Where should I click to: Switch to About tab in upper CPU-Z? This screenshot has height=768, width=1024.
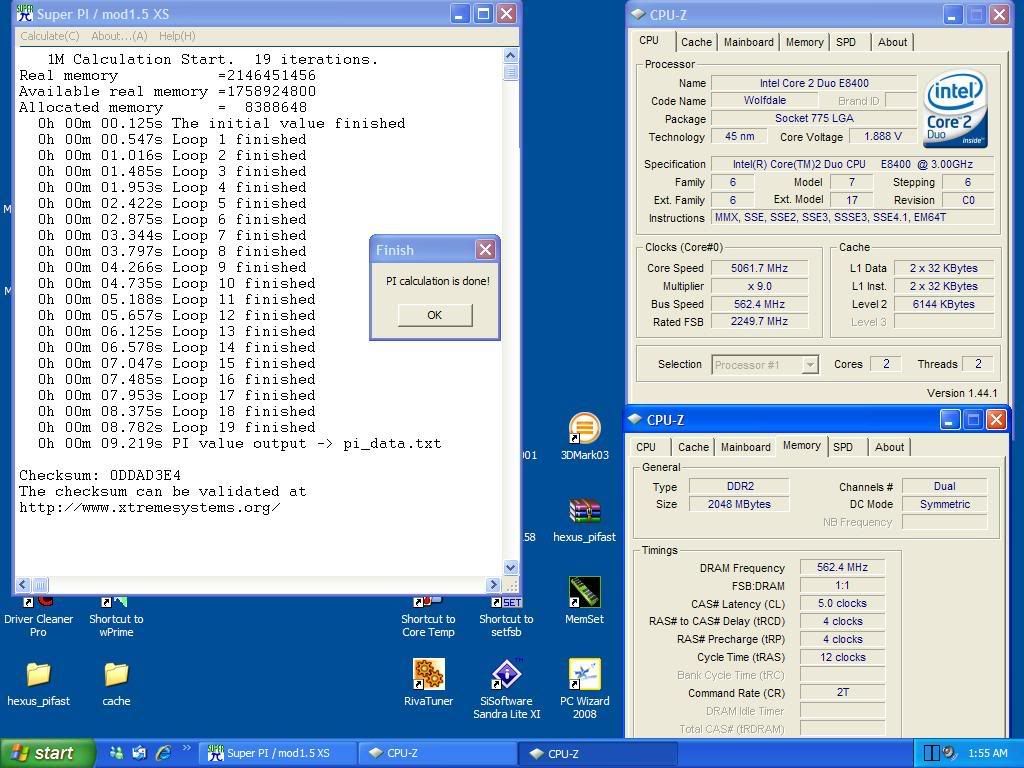[892, 42]
